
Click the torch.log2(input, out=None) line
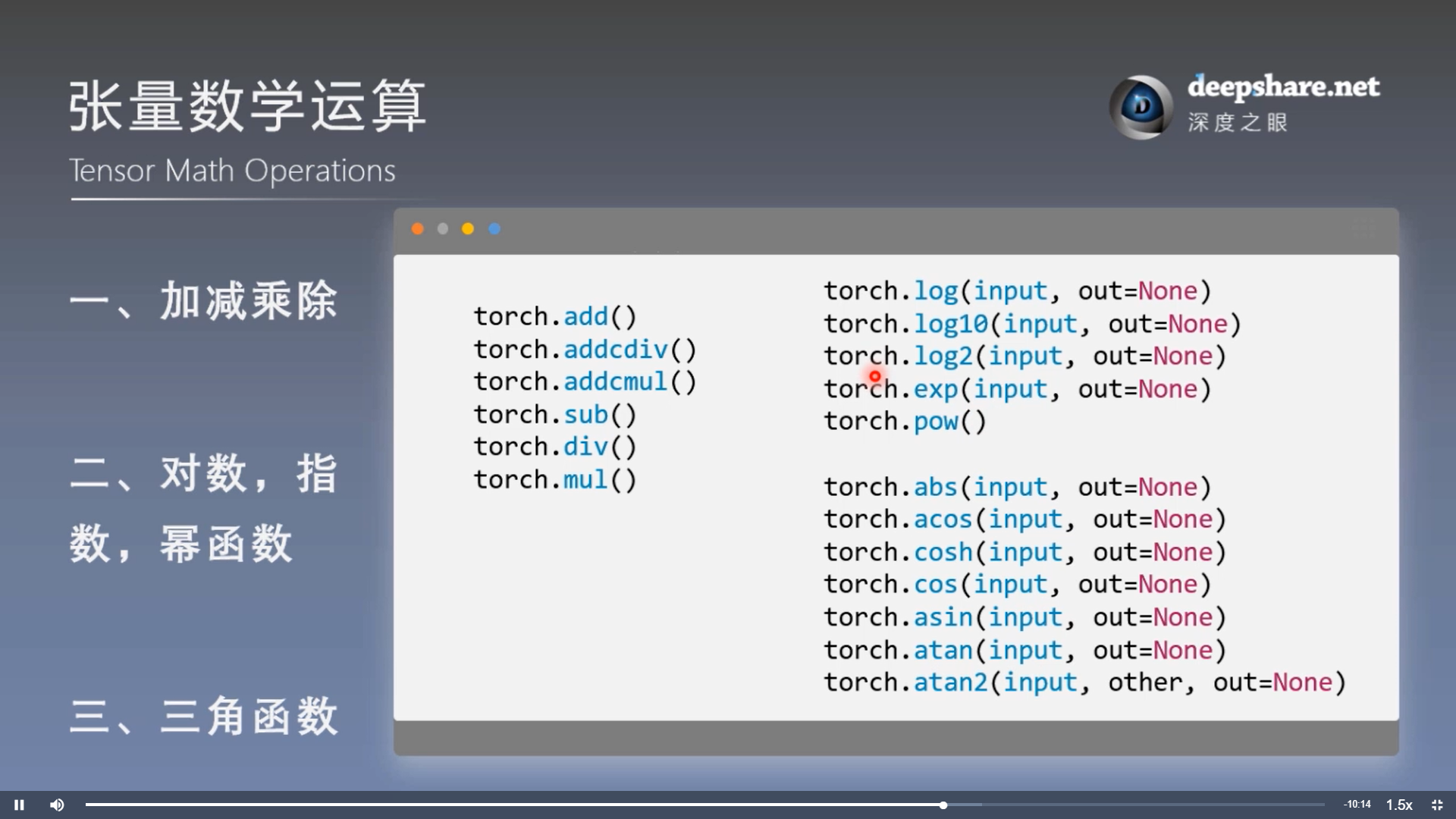[x=1025, y=357]
